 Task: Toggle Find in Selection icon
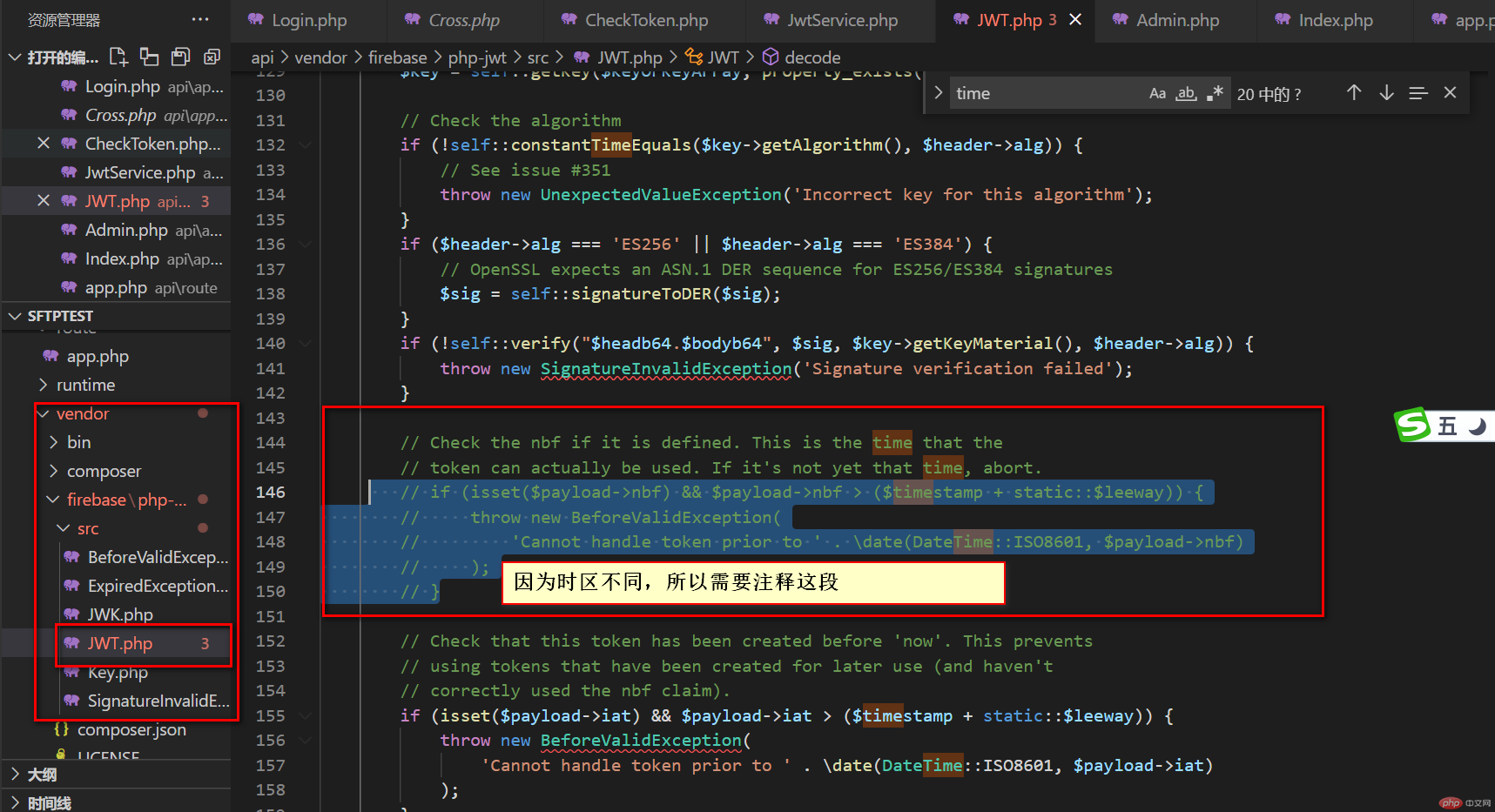click(x=1418, y=92)
